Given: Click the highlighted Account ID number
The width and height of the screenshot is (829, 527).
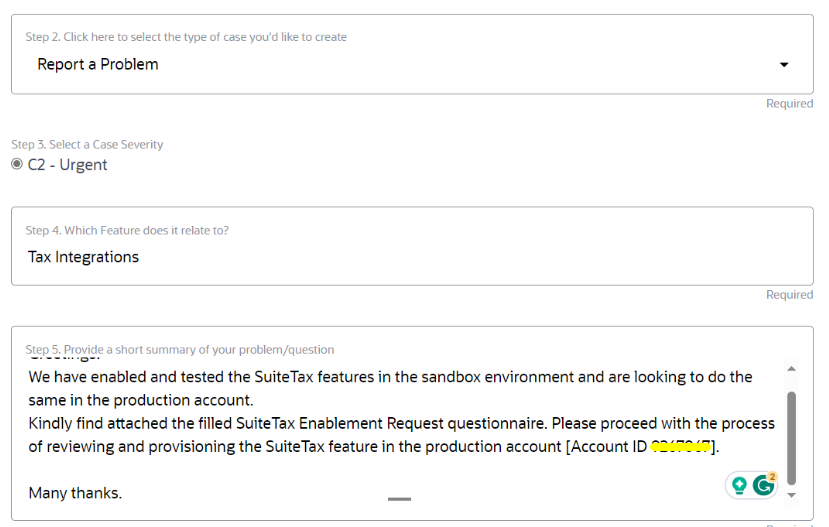Looking at the screenshot, I should pyautogui.click(x=680, y=447).
